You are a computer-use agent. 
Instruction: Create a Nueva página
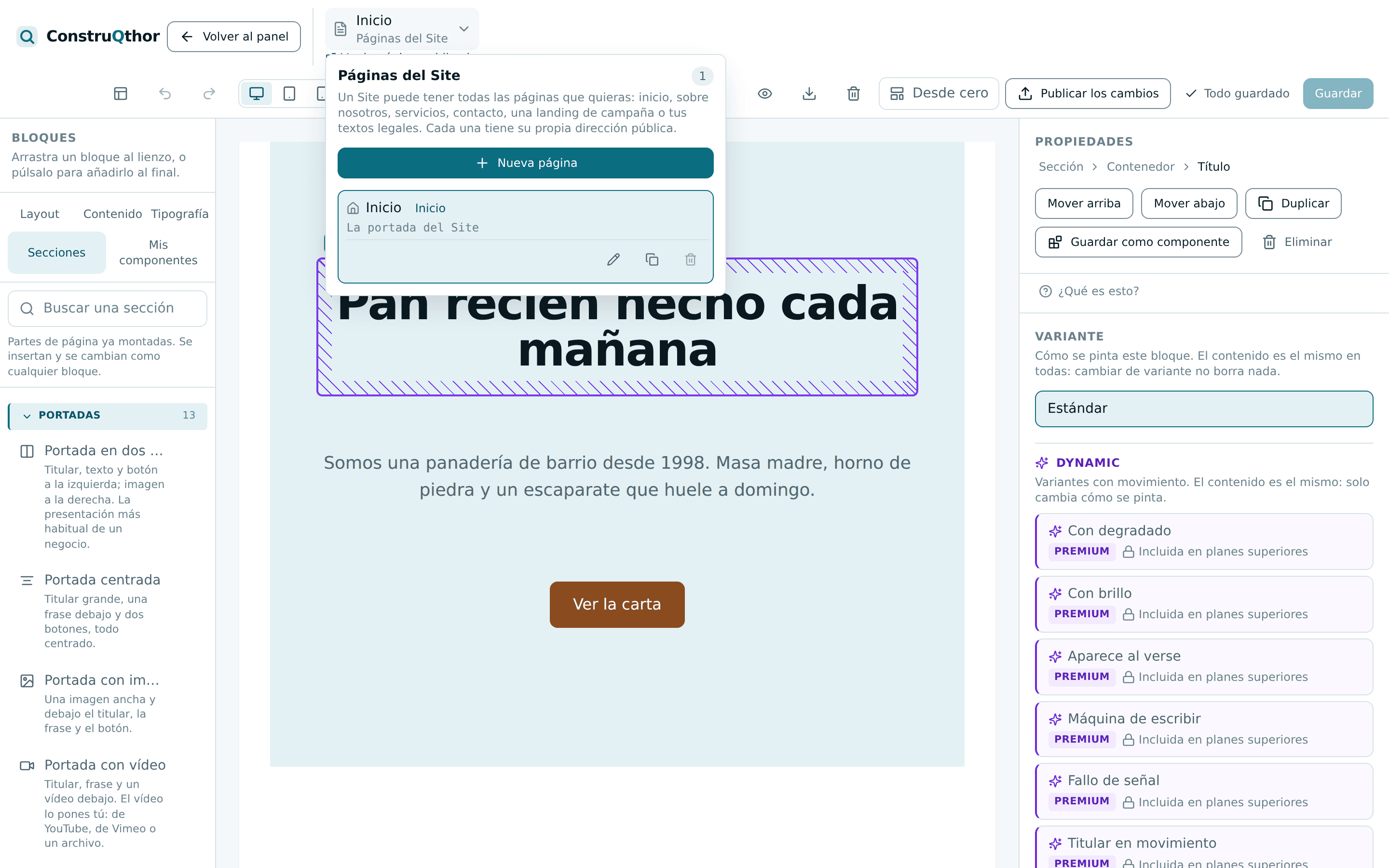[x=525, y=163]
